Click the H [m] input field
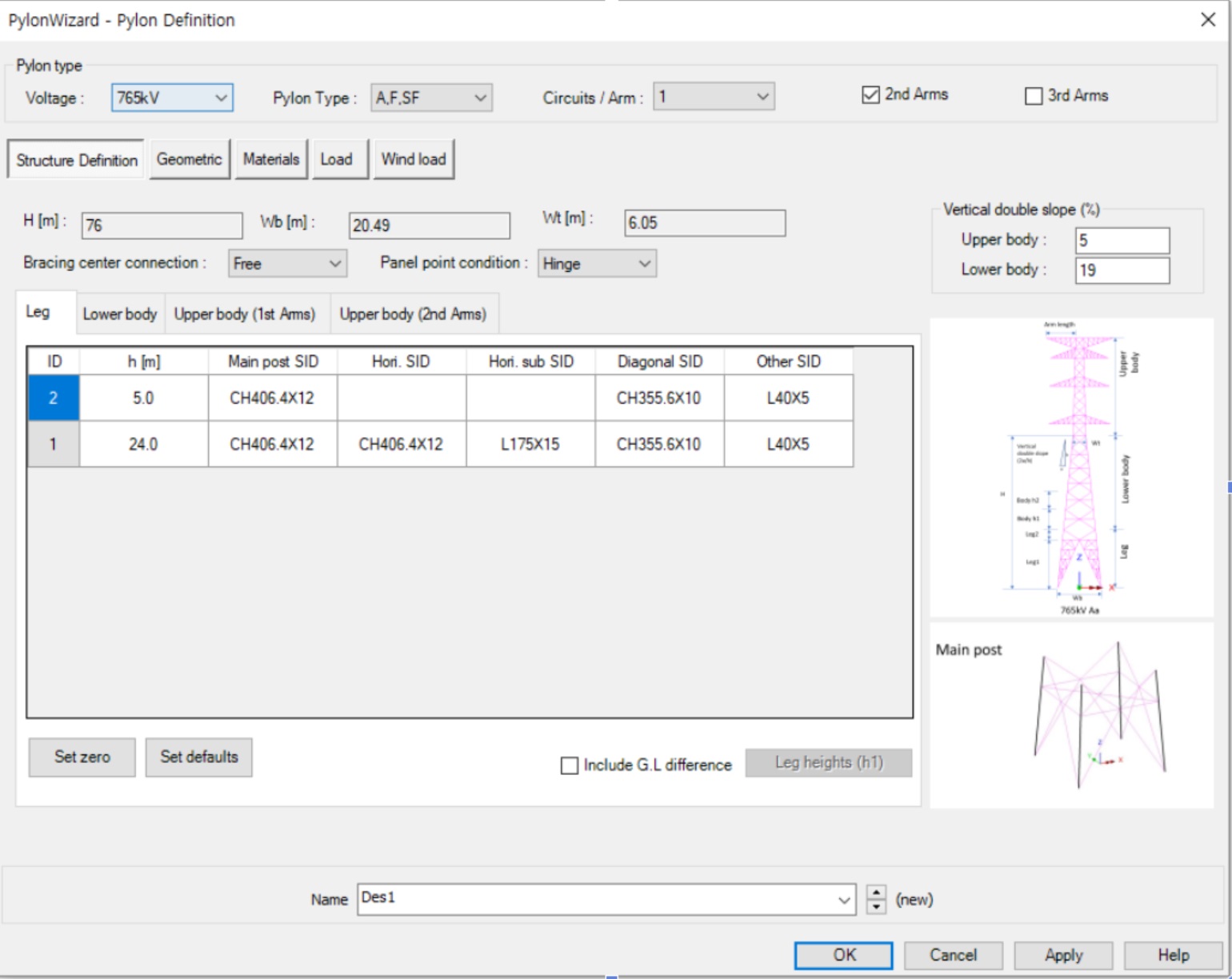The height and width of the screenshot is (979, 1232). (x=162, y=226)
